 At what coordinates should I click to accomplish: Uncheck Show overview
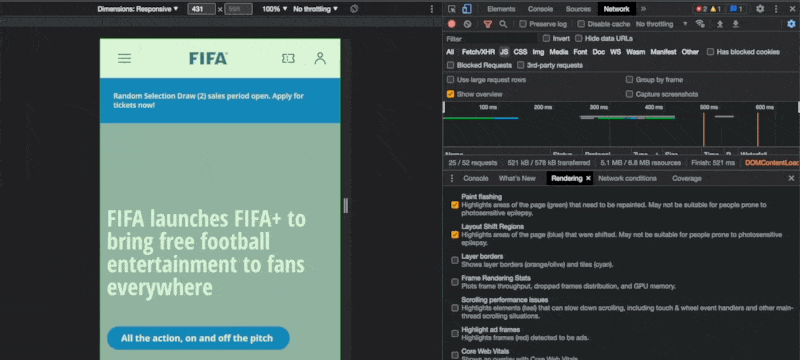point(451,94)
